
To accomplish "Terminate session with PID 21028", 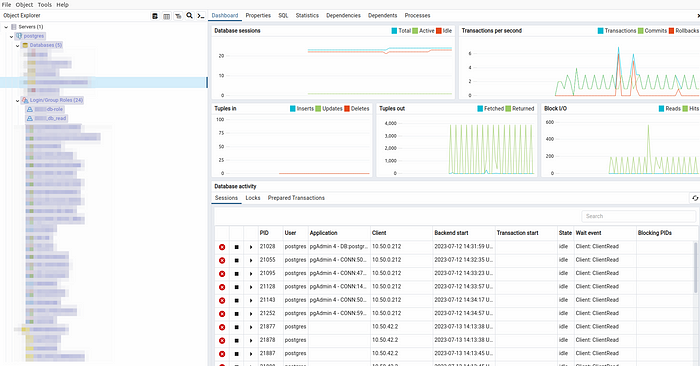I will pos(222,247).
